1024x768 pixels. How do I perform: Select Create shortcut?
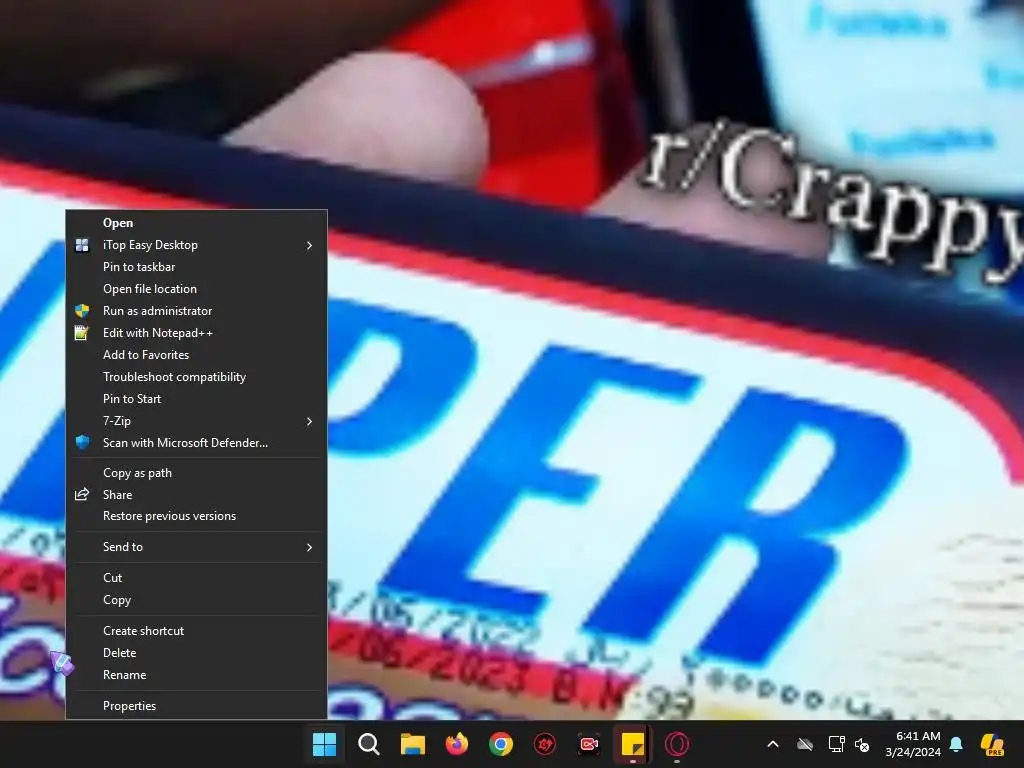(x=196, y=631)
